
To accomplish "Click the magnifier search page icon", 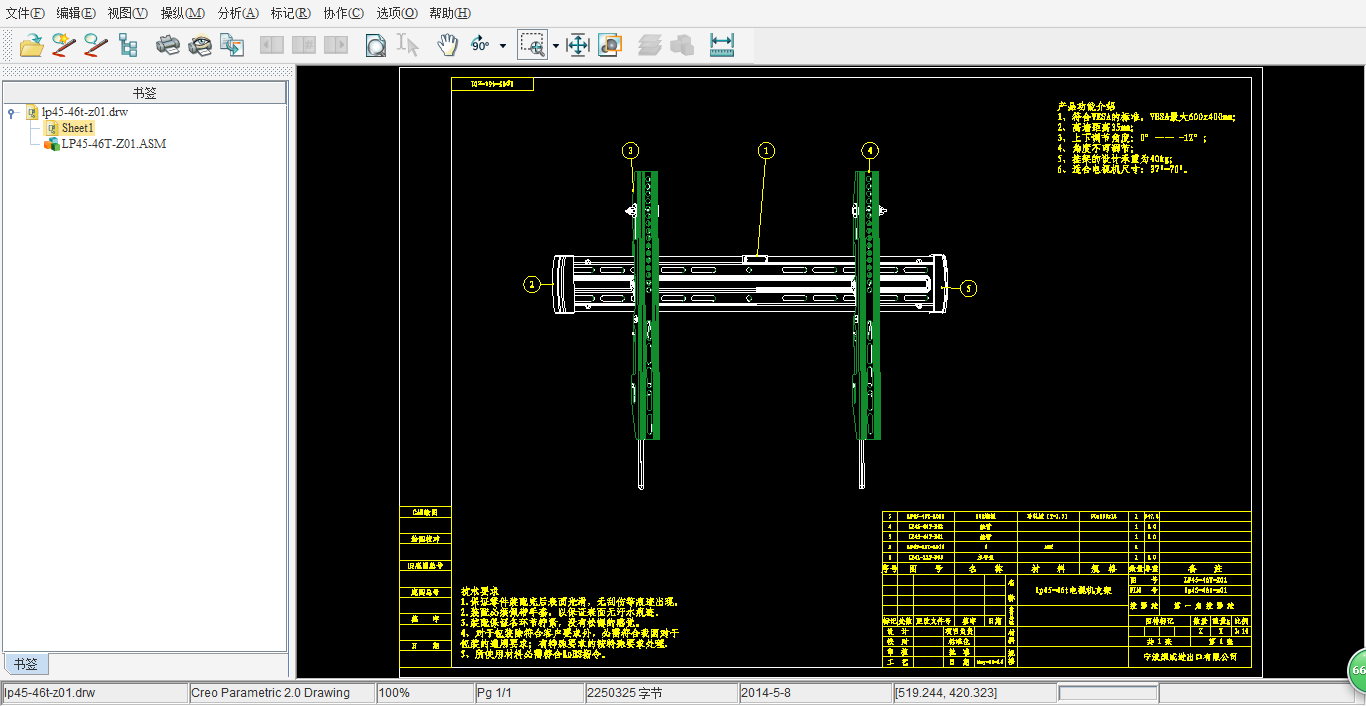I will click(376, 45).
